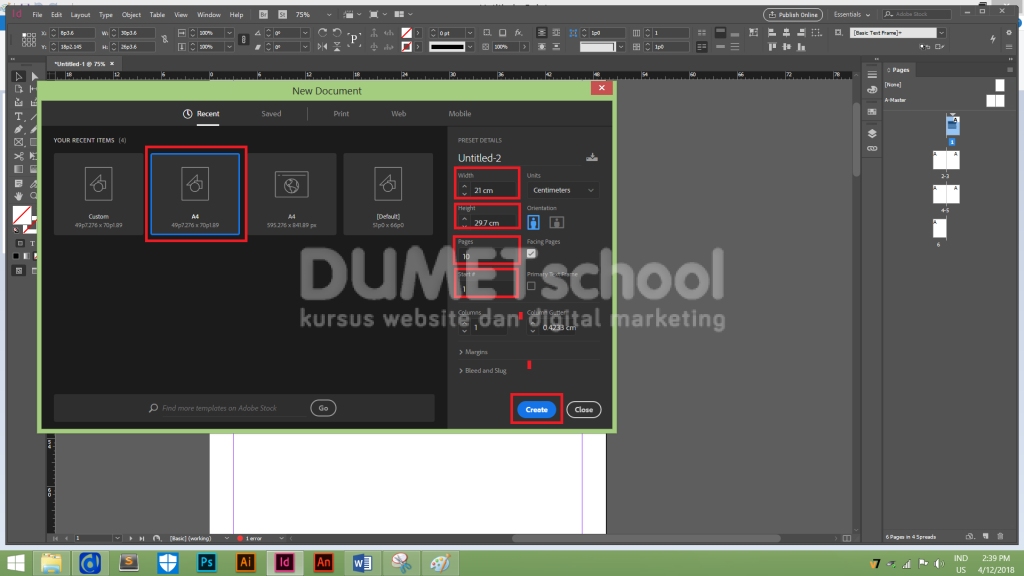The width and height of the screenshot is (1024, 576).
Task: Click the Find more templates search field
Action: [x=226, y=408]
